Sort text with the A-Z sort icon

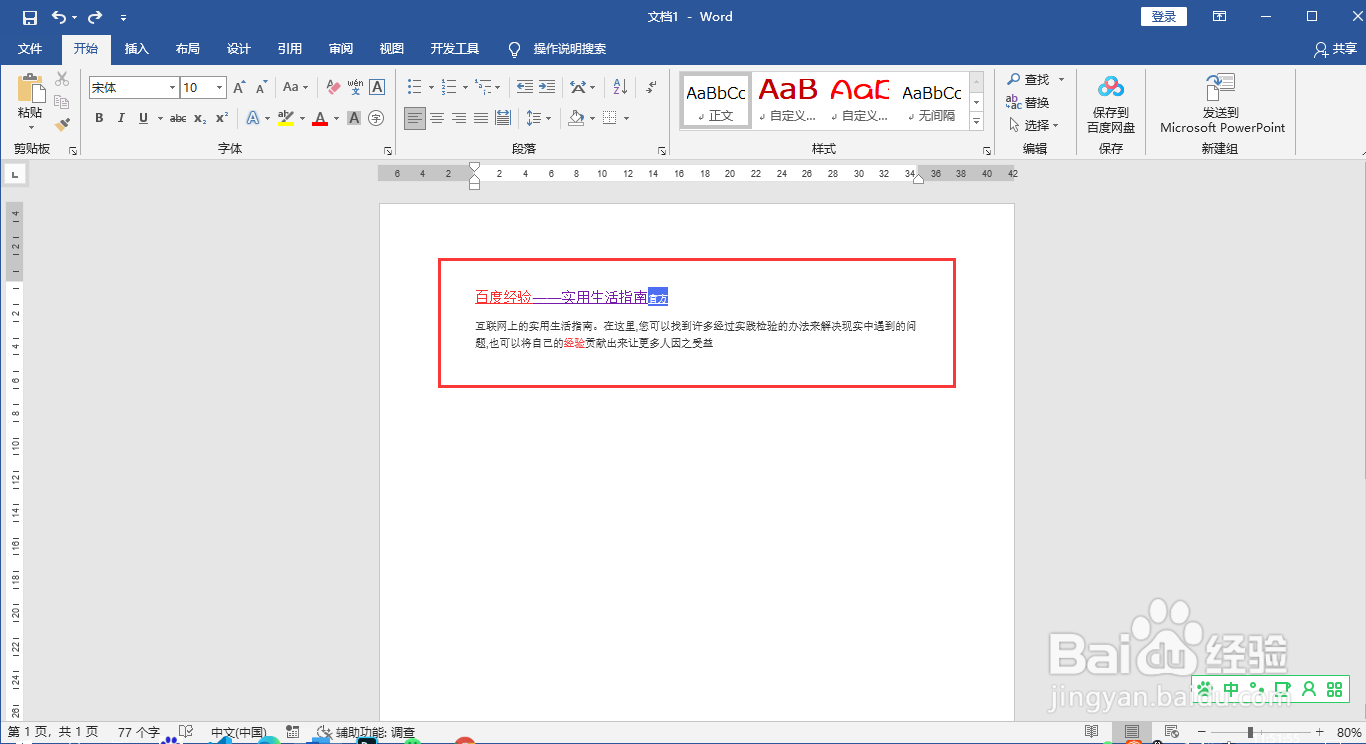[620, 88]
